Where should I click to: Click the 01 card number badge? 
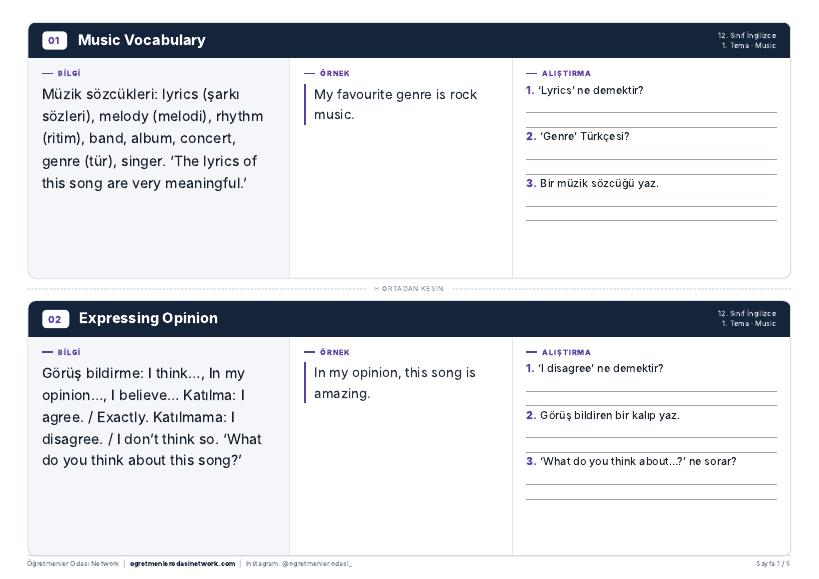point(54,40)
